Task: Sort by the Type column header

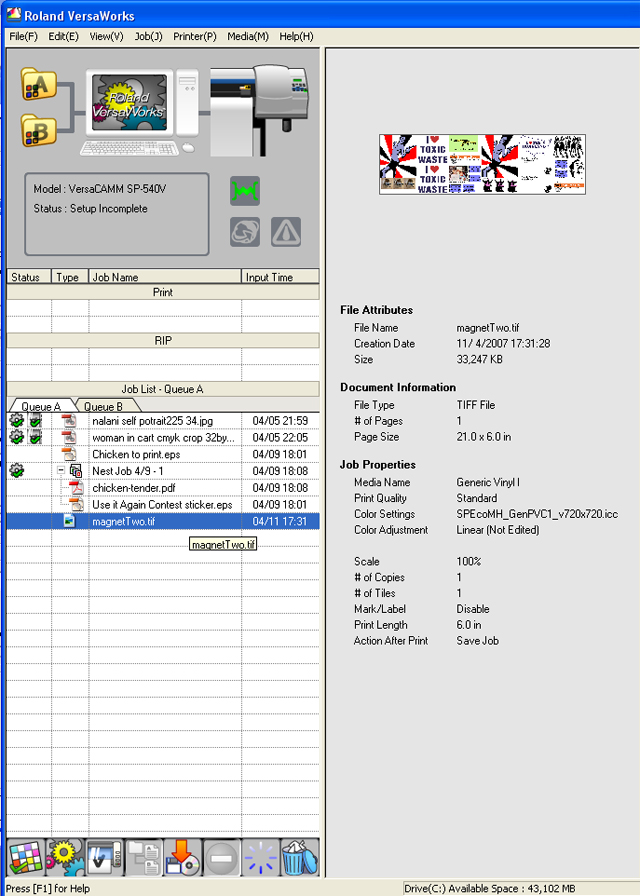Action: tap(70, 277)
